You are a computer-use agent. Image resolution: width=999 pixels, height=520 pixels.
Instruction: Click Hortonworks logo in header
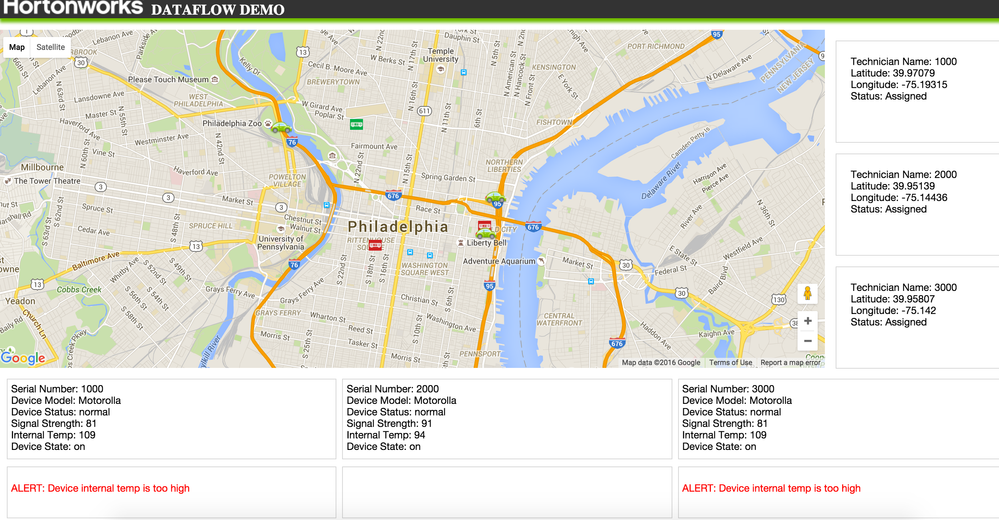coord(73,8)
